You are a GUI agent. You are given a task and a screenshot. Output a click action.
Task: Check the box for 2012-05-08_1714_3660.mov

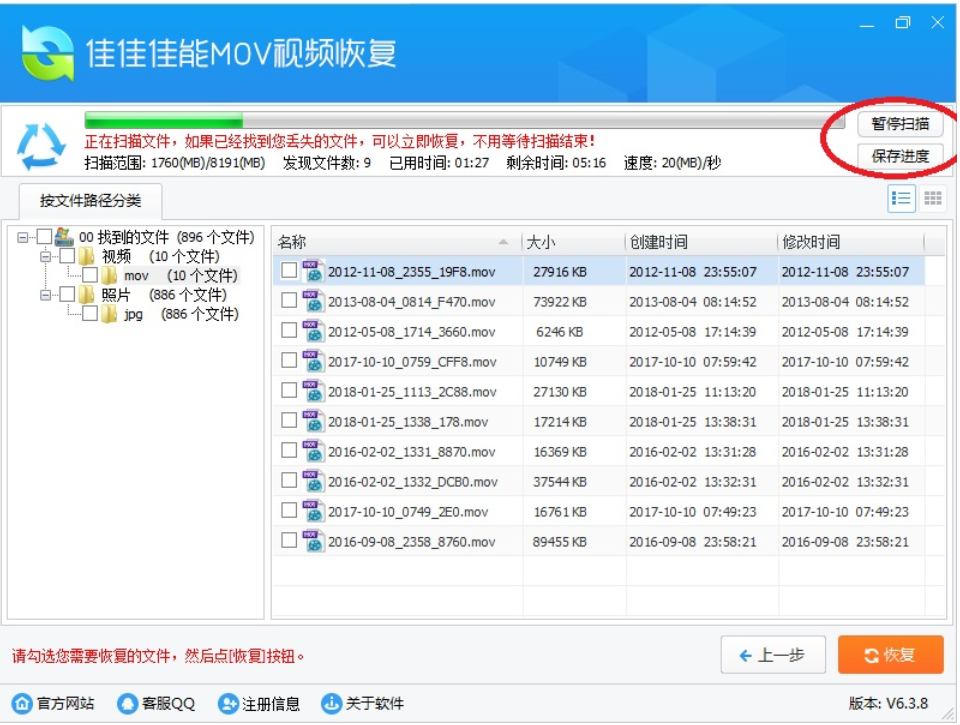click(x=289, y=330)
